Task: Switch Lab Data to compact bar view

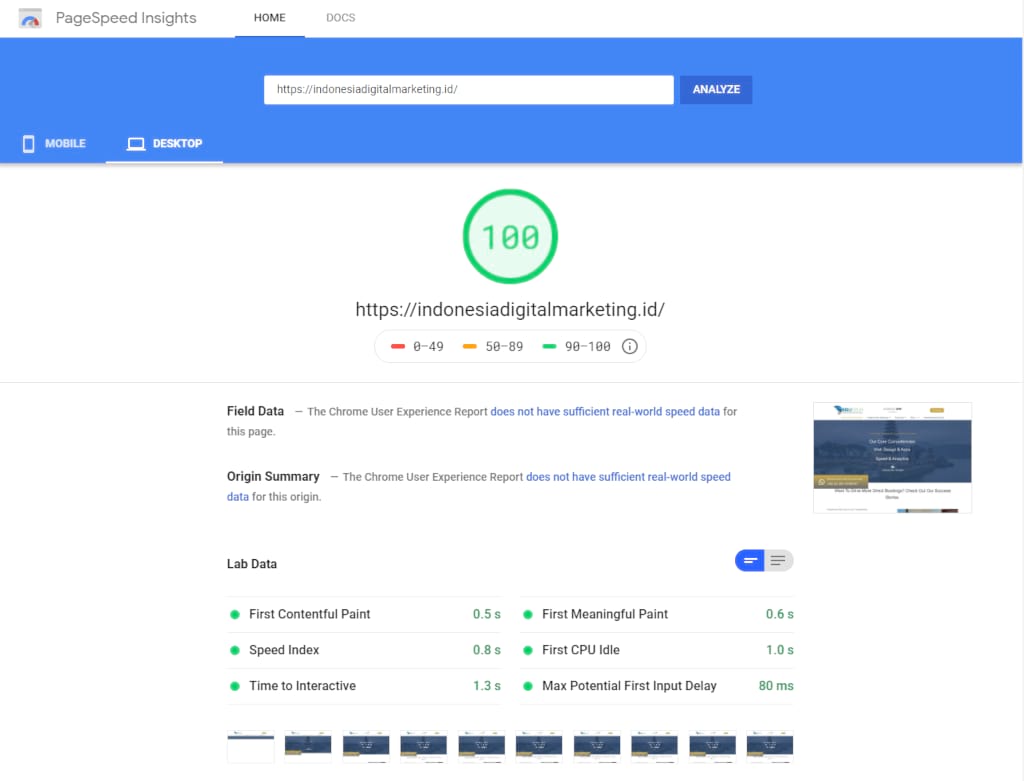Action: [x=750, y=560]
